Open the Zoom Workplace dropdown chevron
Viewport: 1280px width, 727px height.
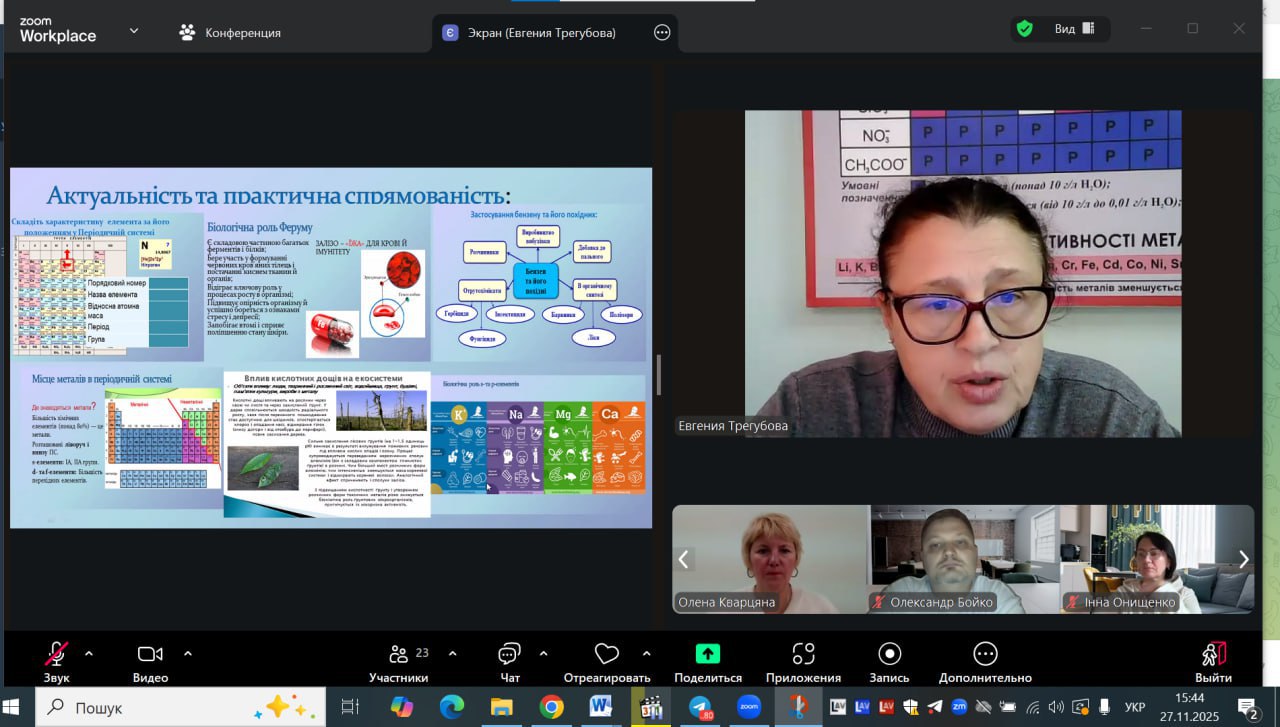[x=134, y=31]
